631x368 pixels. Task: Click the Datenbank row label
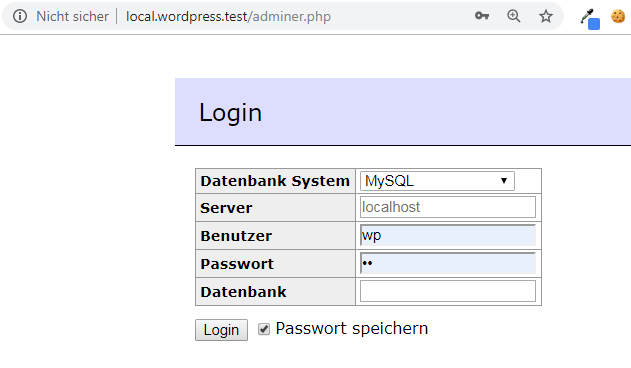click(243, 292)
